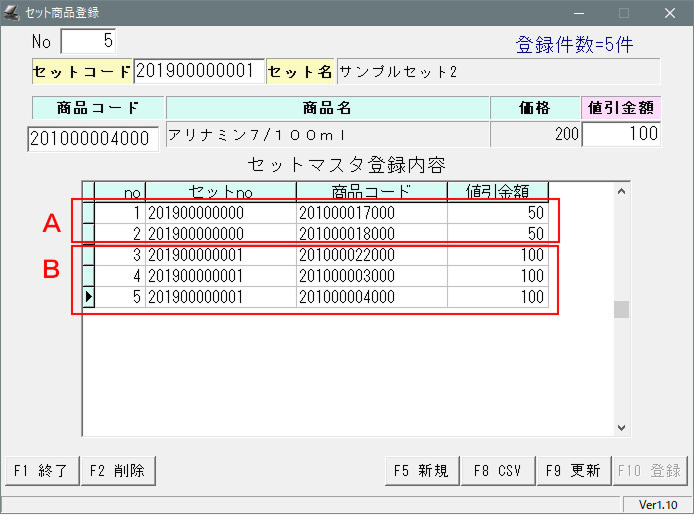Focus the No input field

pos(88,41)
